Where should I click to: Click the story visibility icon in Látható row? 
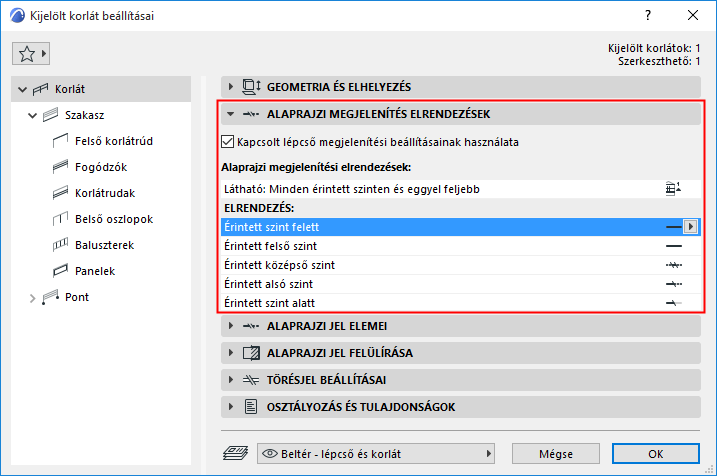673,188
